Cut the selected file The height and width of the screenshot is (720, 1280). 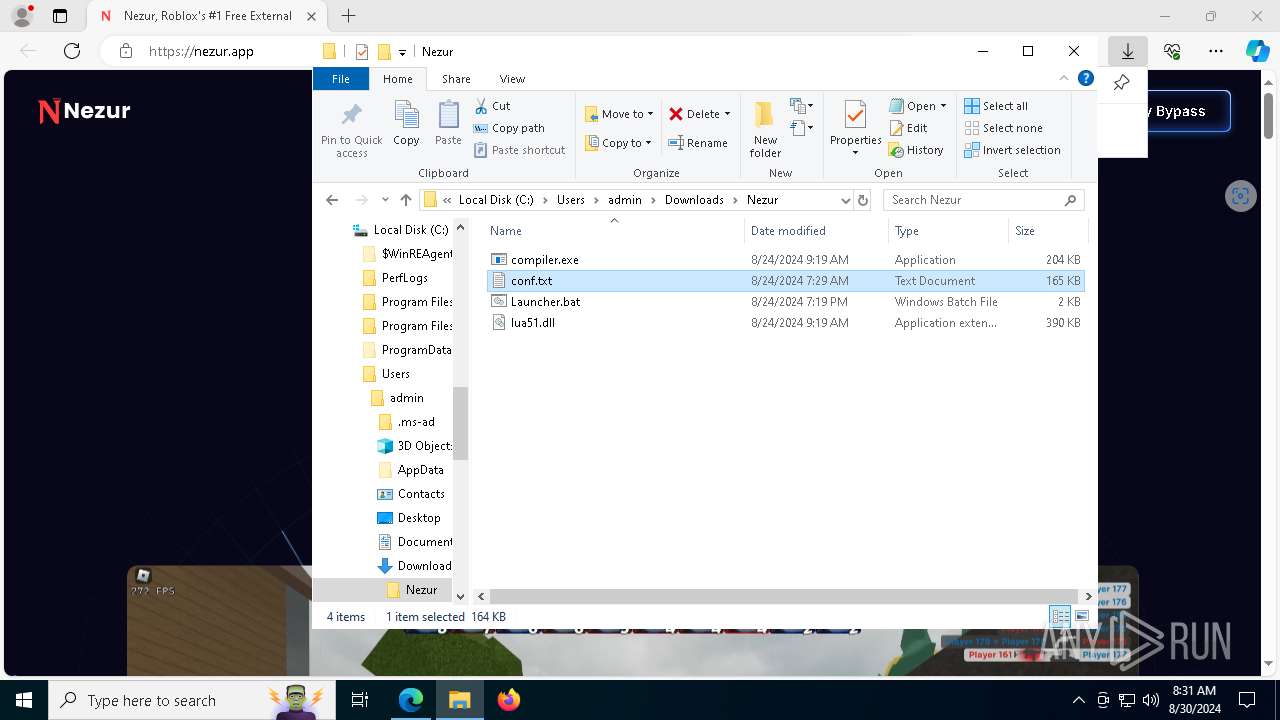click(492, 106)
